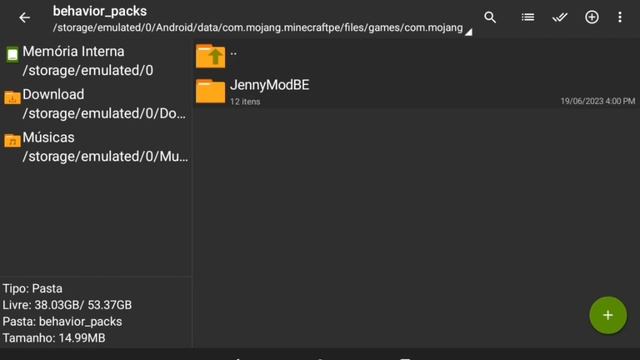This screenshot has height=360, width=640.
Task: Click the '12 itens' label
Action: [245, 102]
